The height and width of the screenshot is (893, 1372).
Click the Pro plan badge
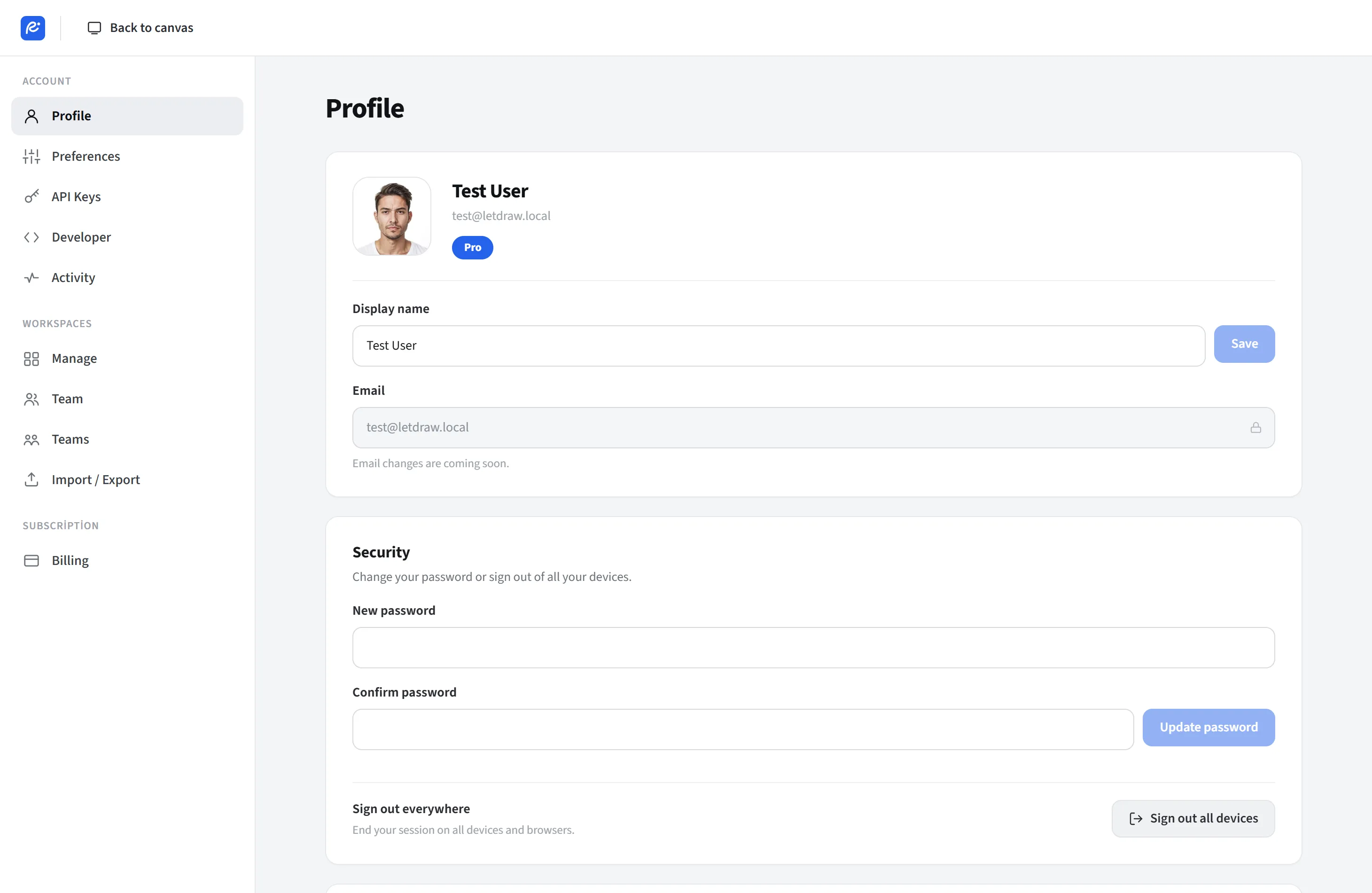pos(472,247)
